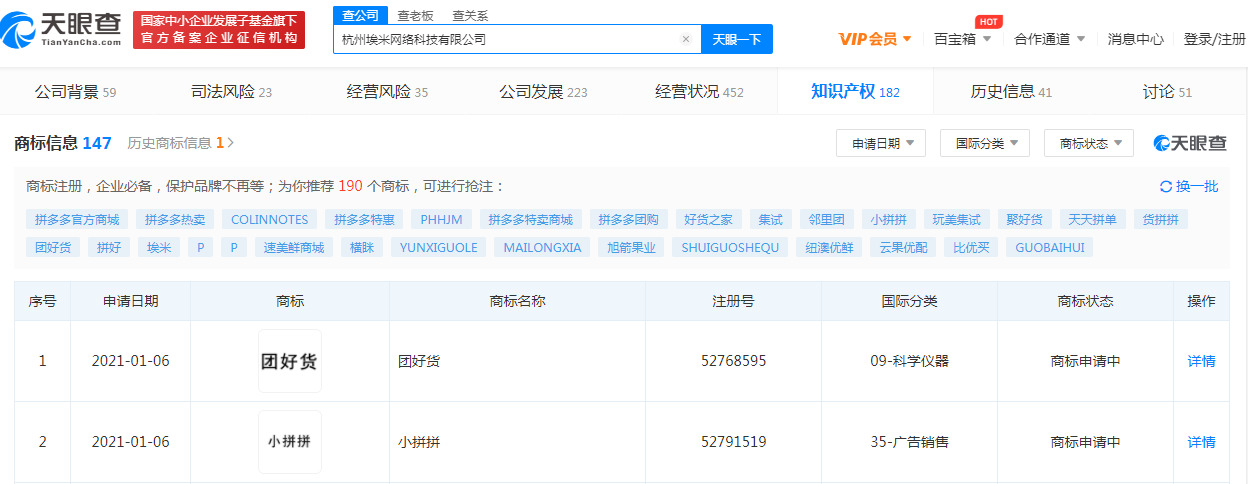Open the 经营风险 tab

coord(387,92)
